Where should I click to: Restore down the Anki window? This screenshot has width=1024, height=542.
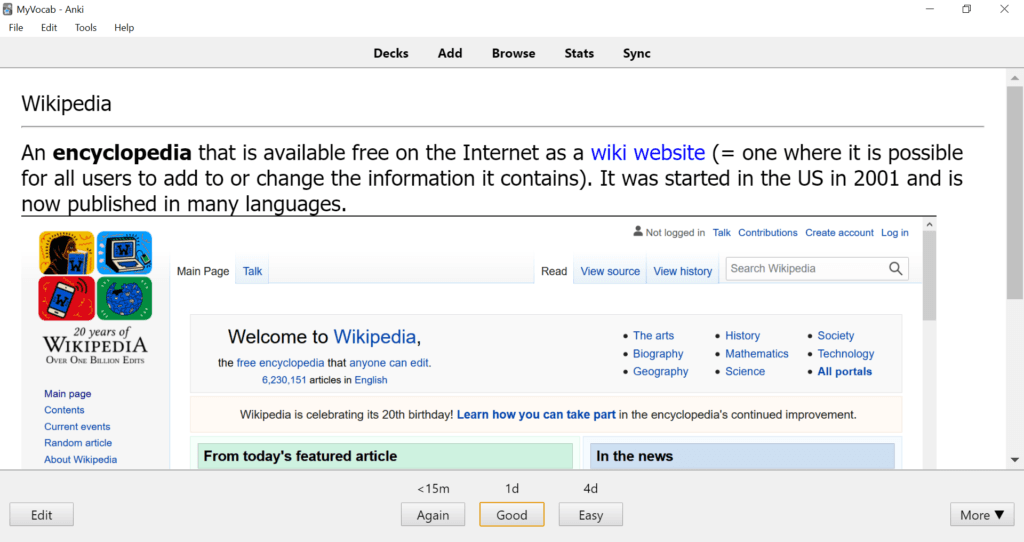[x=967, y=9]
